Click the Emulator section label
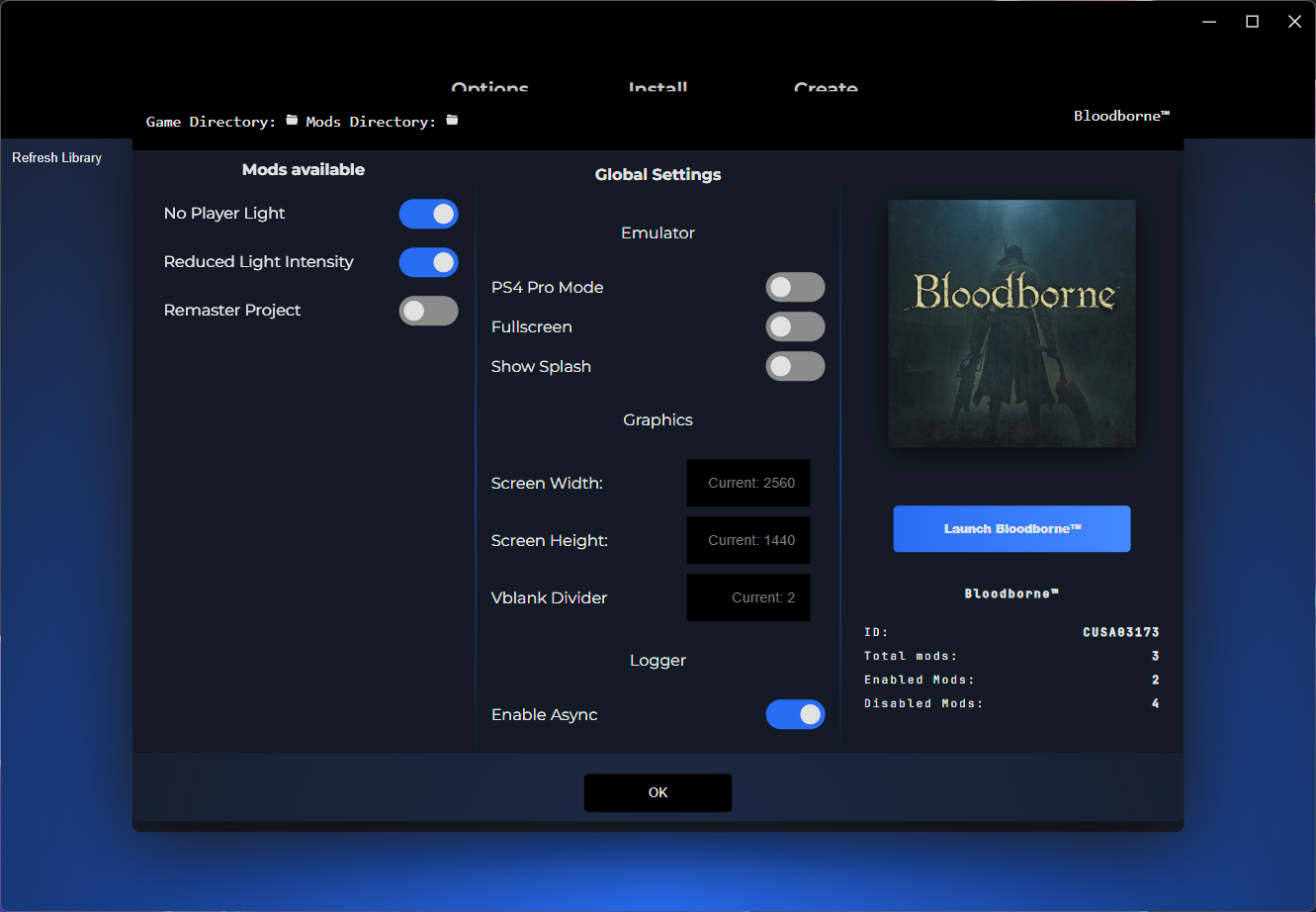Image resolution: width=1316 pixels, height=912 pixels. pyautogui.click(x=658, y=233)
